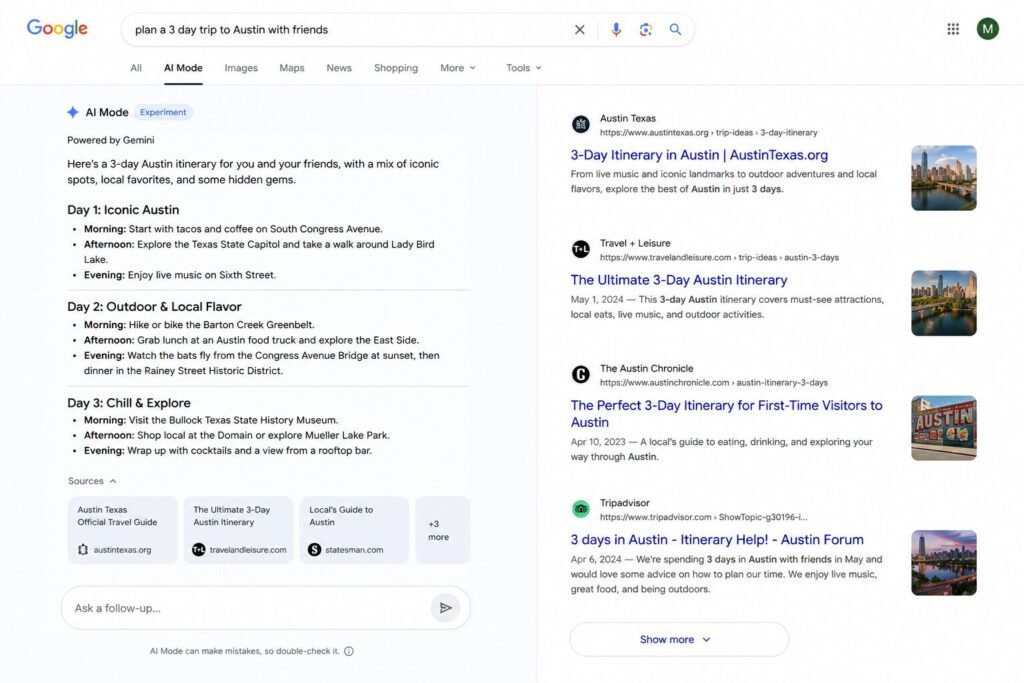
Task: Open Austin Chronicle mural thumbnail
Action: 944,428
